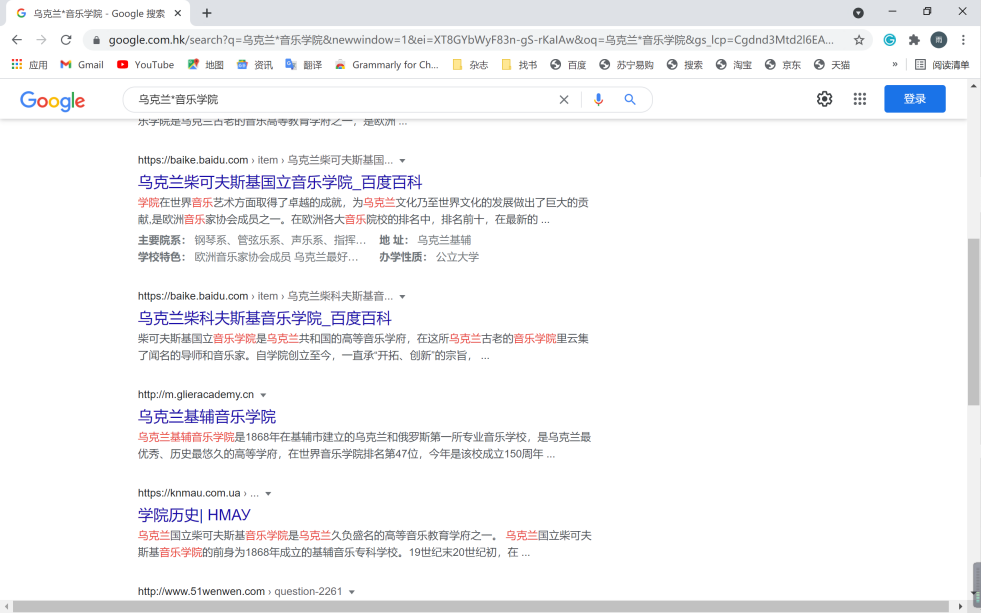Click the browser address bar URL
Image resolution: width=981 pixels, height=613 pixels.
tap(470, 40)
